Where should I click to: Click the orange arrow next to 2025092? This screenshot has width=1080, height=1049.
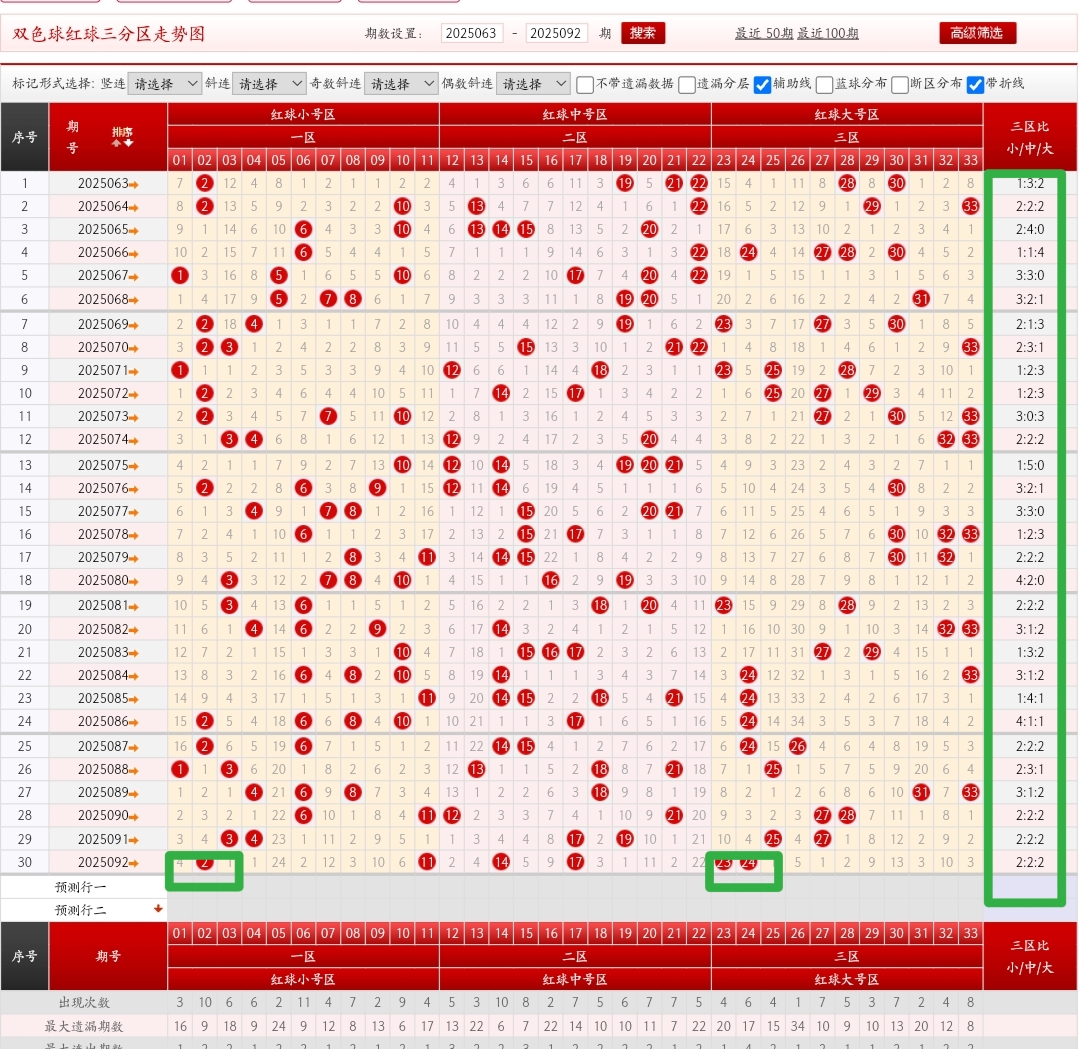pos(133,863)
